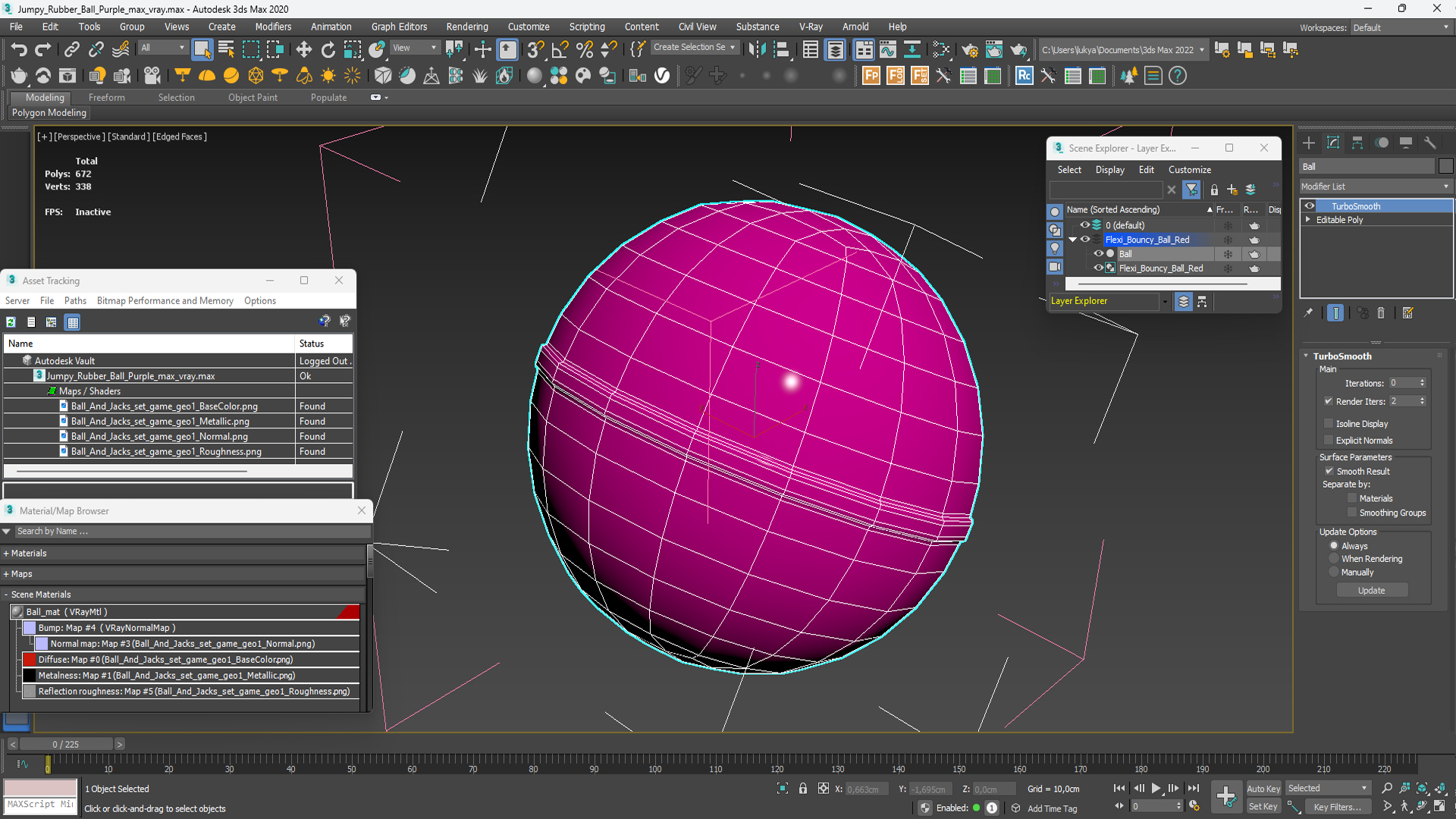Expand the Scene Materials section
Image resolution: width=1456 pixels, height=819 pixels.
tap(7, 594)
